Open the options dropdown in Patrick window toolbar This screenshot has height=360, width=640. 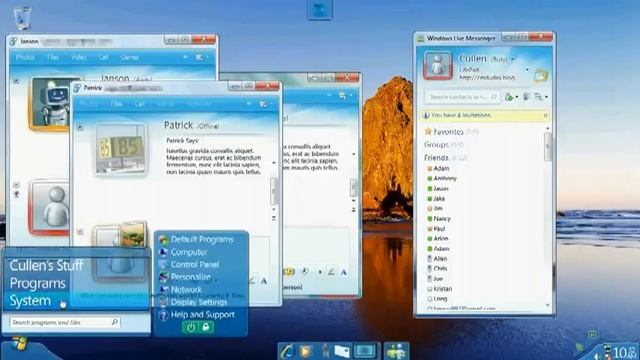tap(265, 104)
